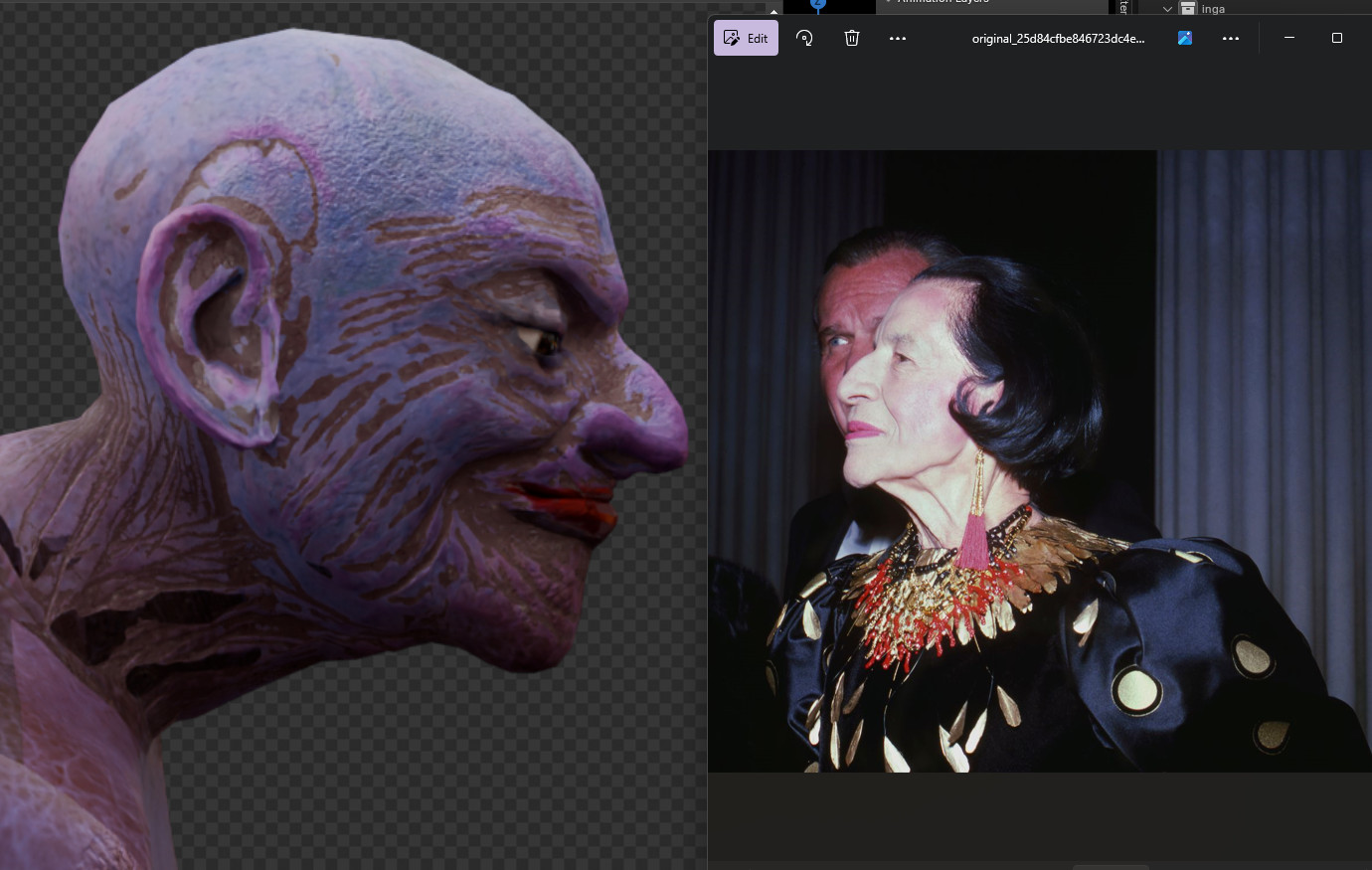The width and height of the screenshot is (1372, 870).
Task: Click the blue image-creator app icon
Action: (1185, 38)
